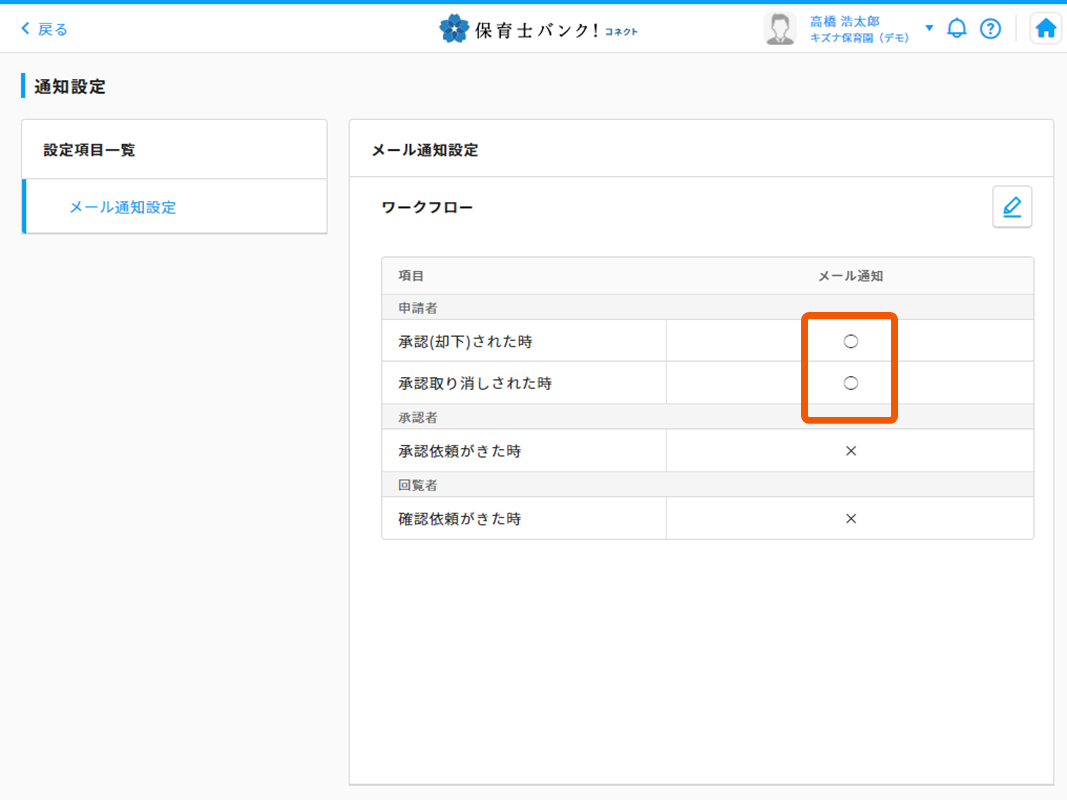Click the user name 高橋 浩太郎
This screenshot has height=800, width=1067.
coord(845,21)
